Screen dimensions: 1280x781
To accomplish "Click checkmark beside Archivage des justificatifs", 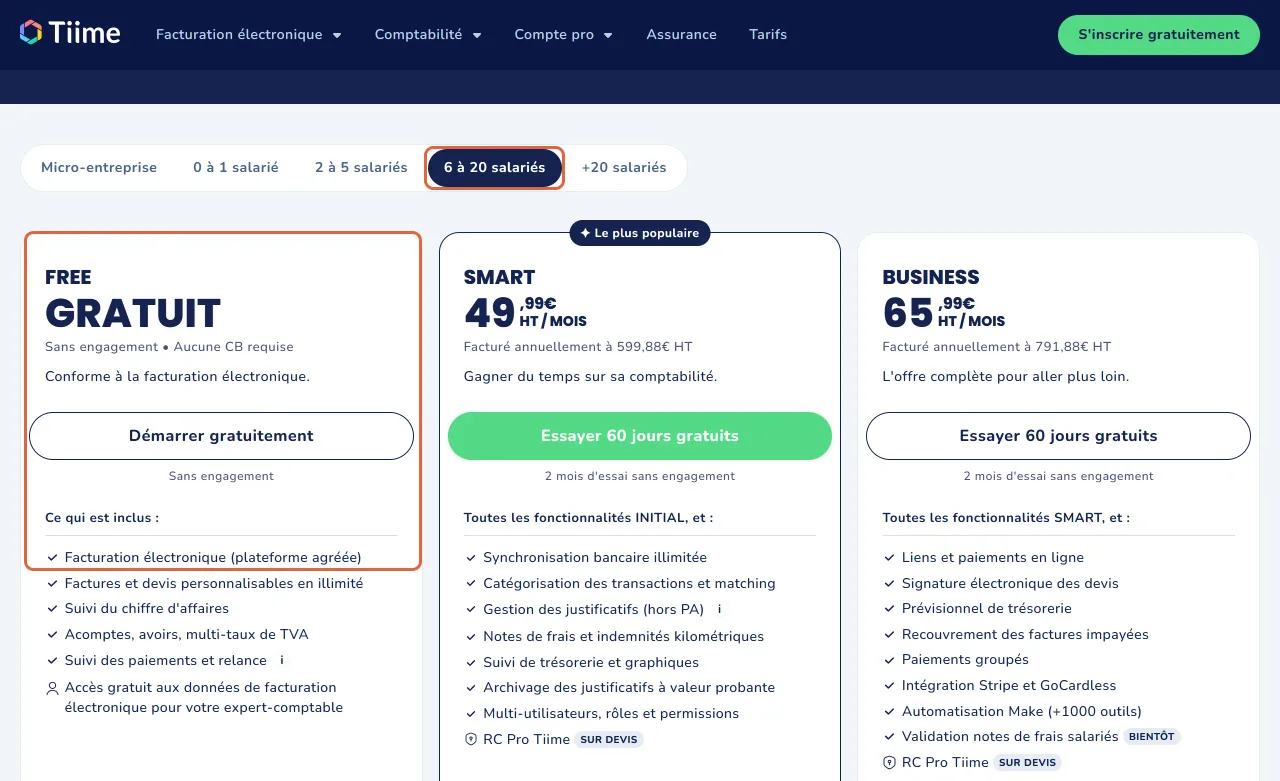I will [471, 687].
